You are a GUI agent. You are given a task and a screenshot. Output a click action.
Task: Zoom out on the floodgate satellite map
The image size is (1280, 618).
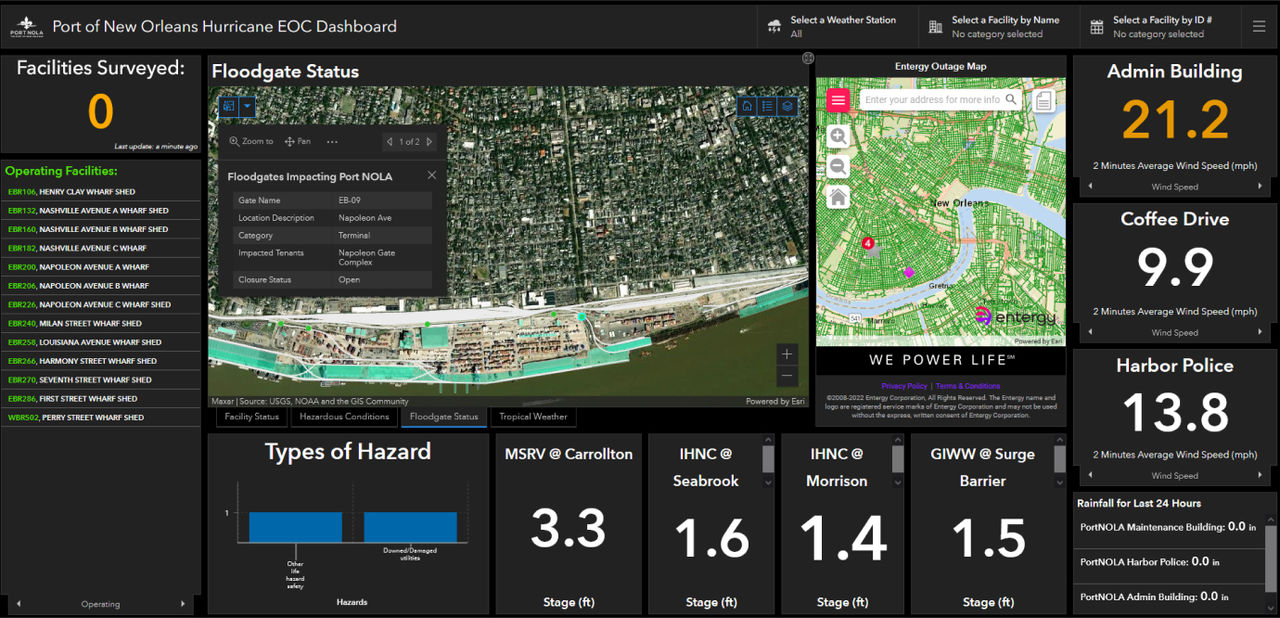787,376
